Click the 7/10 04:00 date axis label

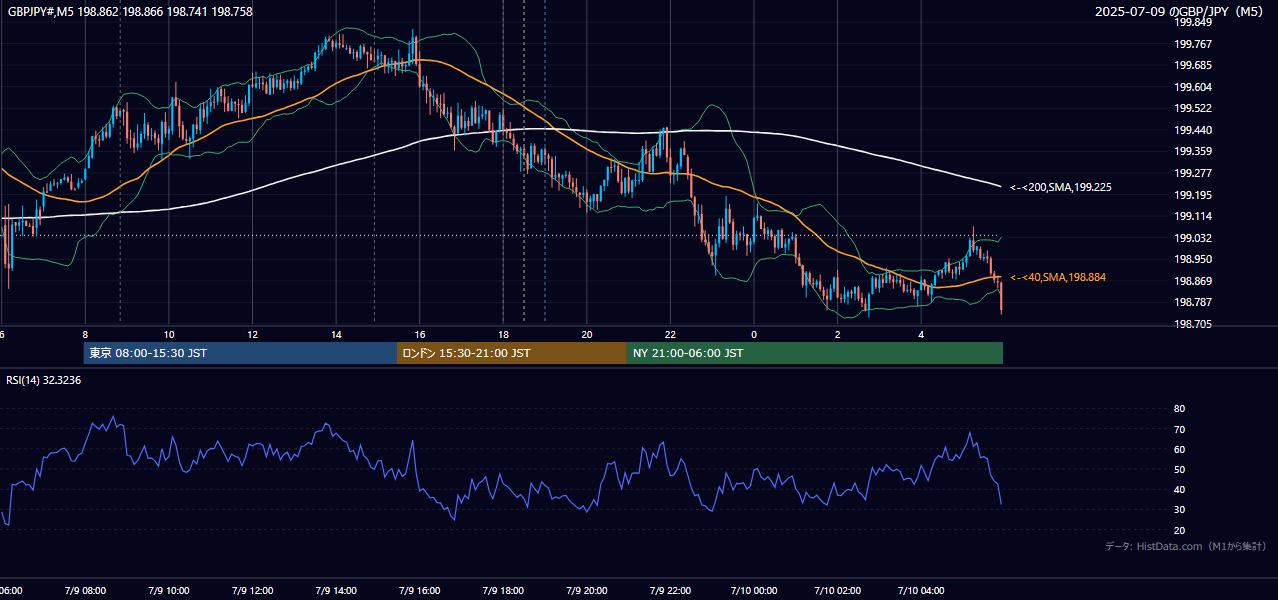(921, 591)
